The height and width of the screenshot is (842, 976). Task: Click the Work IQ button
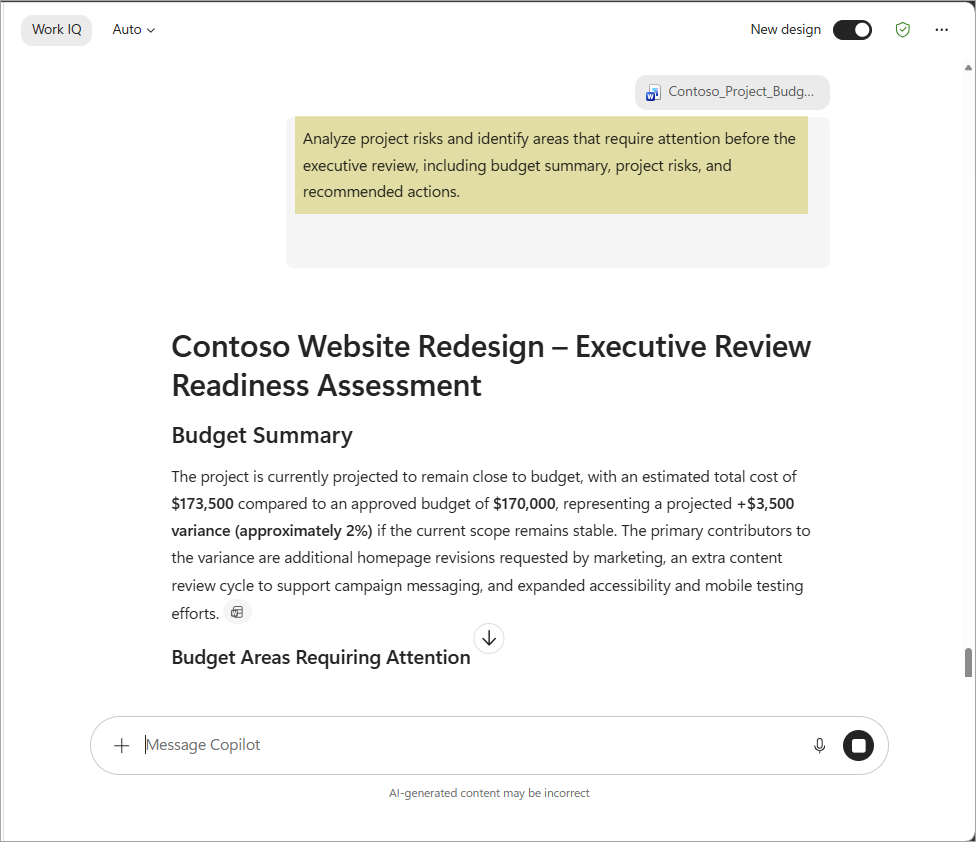tap(57, 30)
